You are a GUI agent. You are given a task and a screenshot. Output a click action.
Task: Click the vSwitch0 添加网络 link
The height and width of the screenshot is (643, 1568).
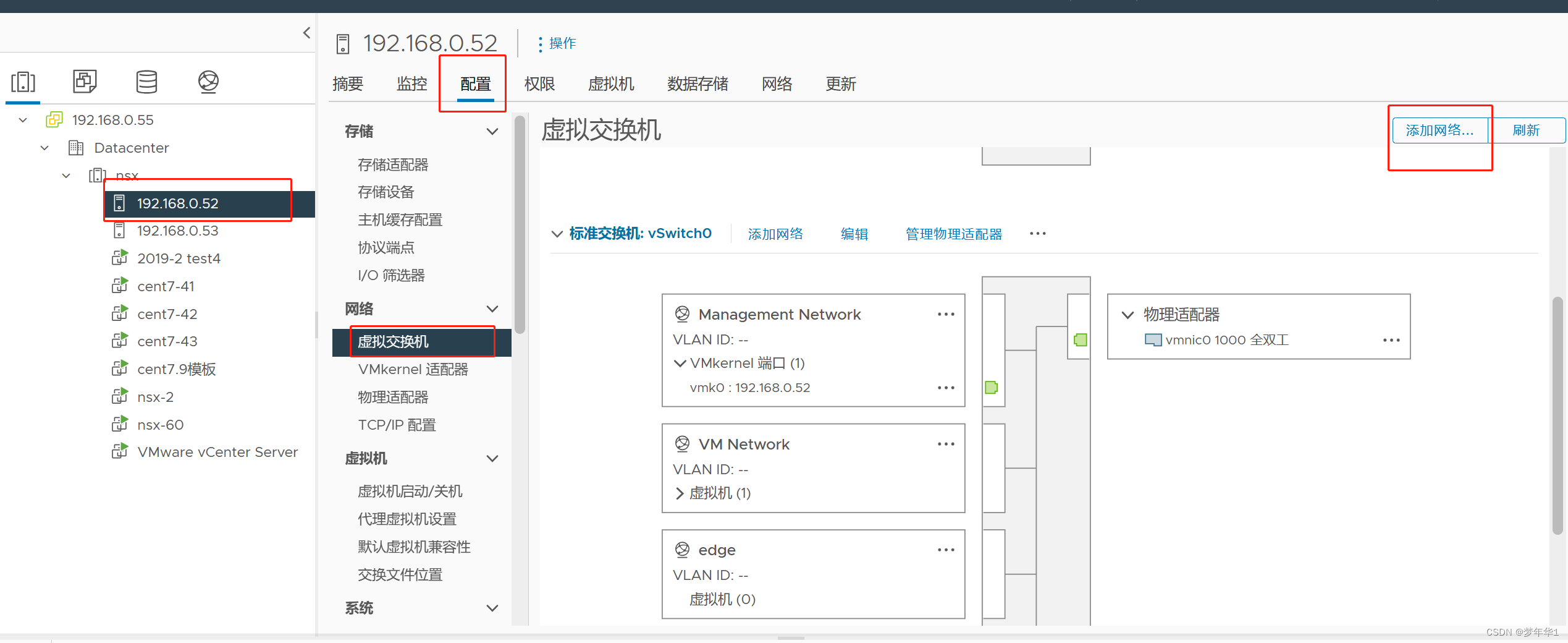tap(775, 234)
